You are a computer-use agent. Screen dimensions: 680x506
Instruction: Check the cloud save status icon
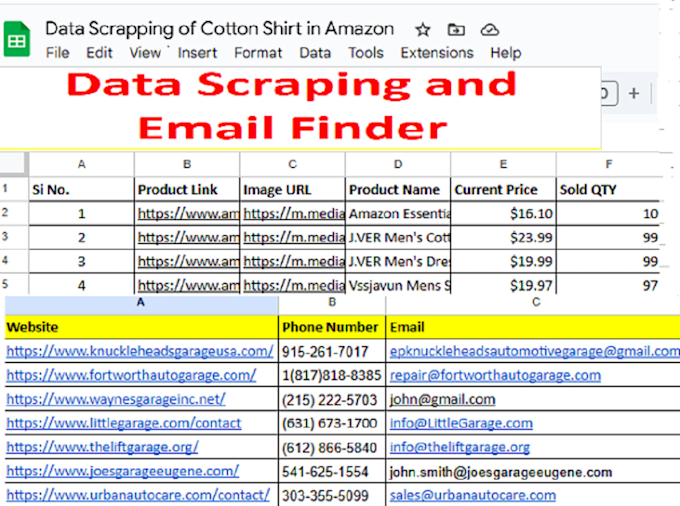pyautogui.click(x=490, y=30)
